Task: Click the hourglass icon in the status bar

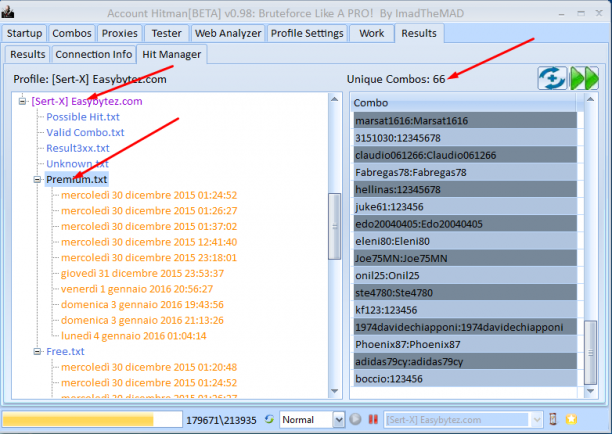Action: [553, 419]
